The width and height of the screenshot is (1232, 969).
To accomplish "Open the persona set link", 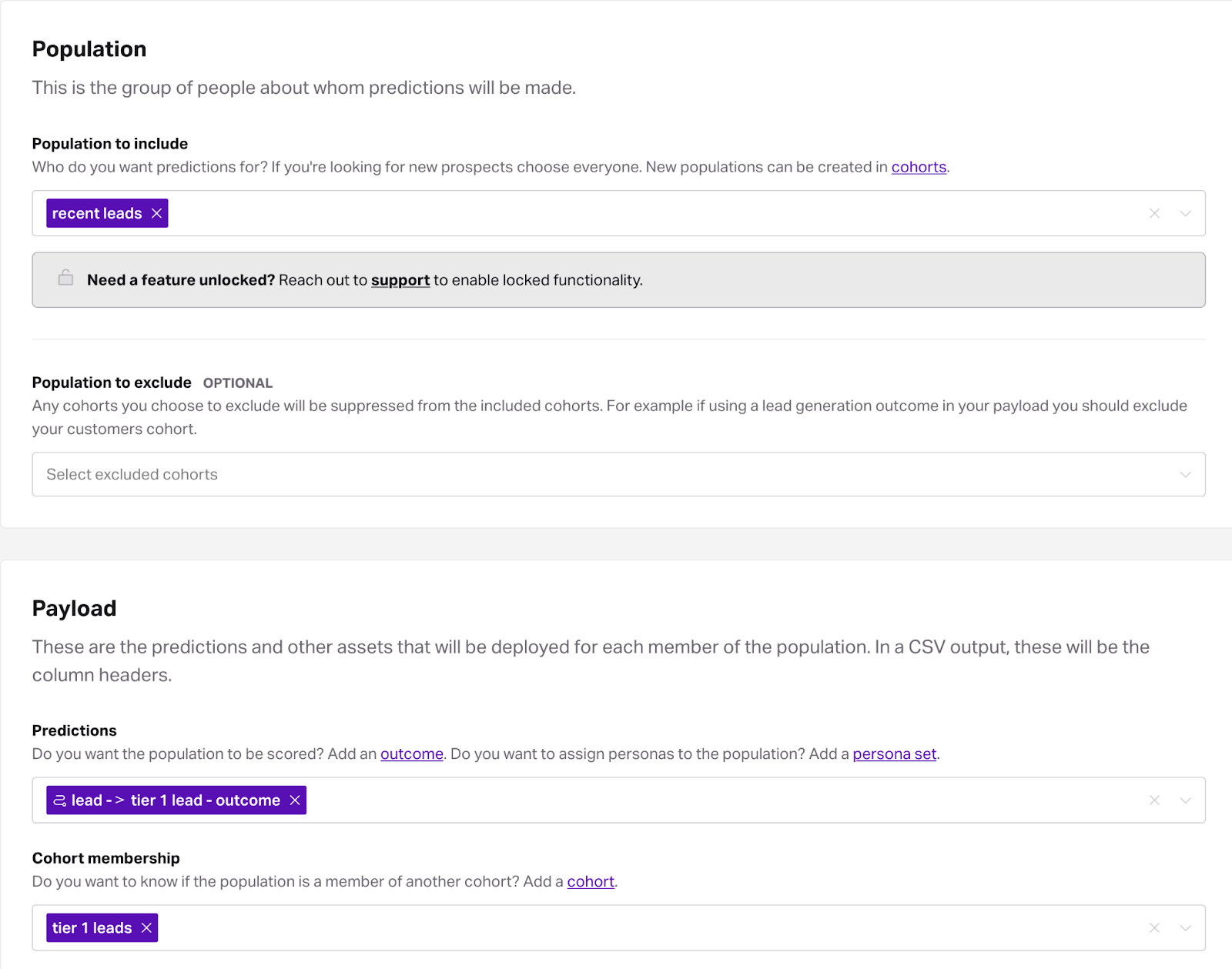I will click(x=894, y=754).
